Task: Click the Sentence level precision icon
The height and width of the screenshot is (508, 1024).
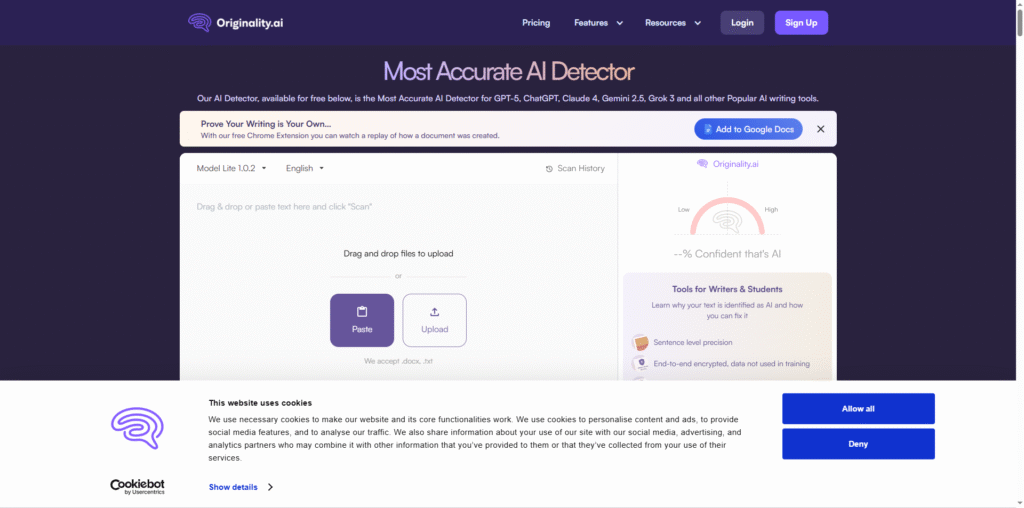Action: pyautogui.click(x=640, y=342)
